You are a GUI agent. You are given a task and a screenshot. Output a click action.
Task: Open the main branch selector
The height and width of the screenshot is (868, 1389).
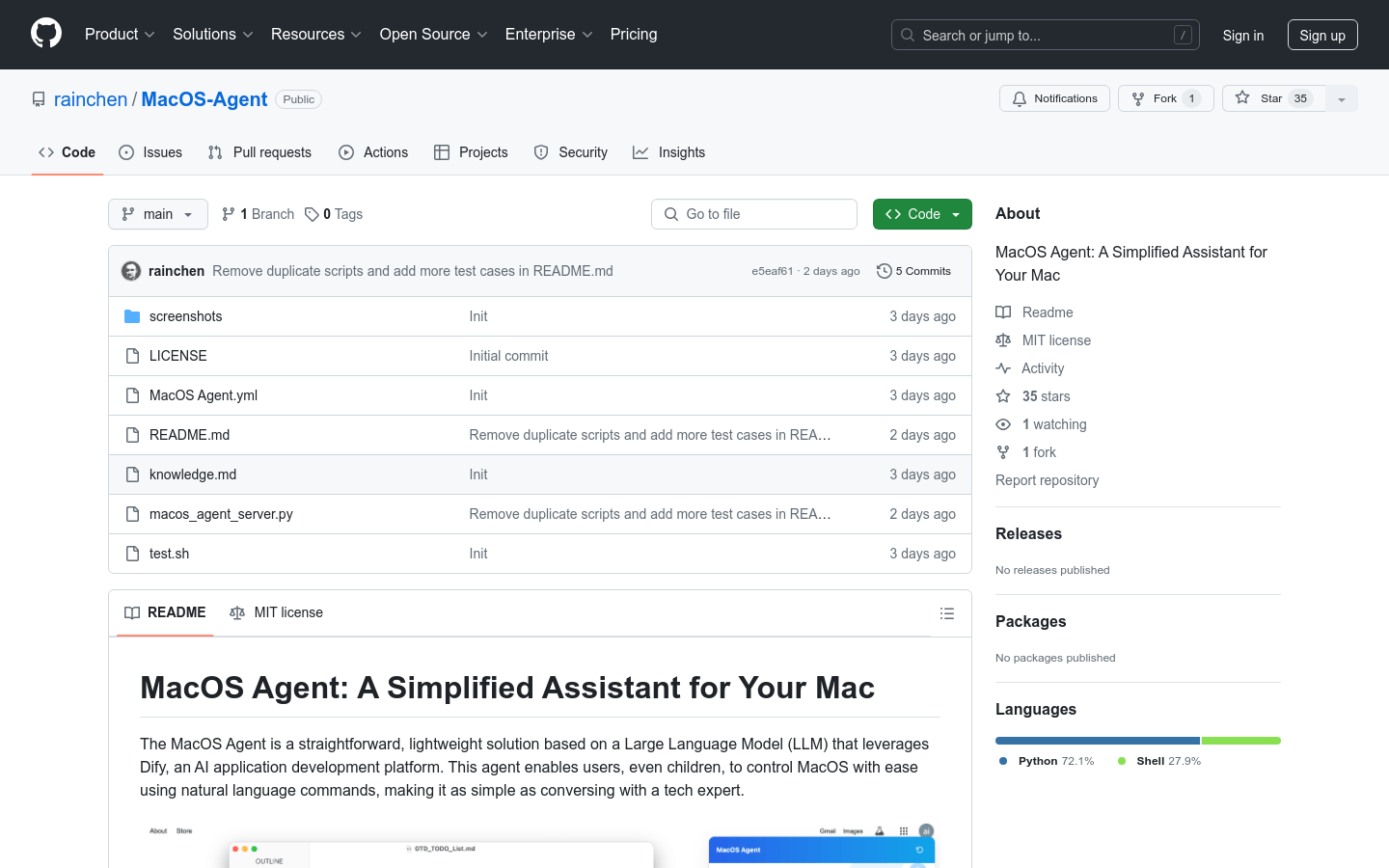pyautogui.click(x=158, y=214)
